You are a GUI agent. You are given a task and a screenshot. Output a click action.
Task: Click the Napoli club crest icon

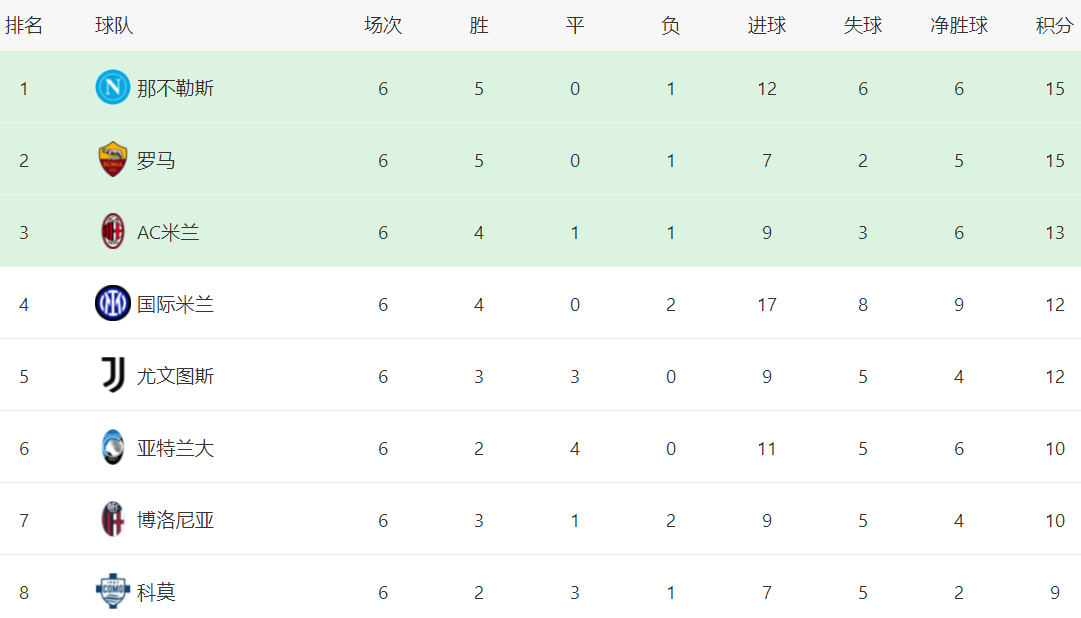pyautogui.click(x=112, y=88)
